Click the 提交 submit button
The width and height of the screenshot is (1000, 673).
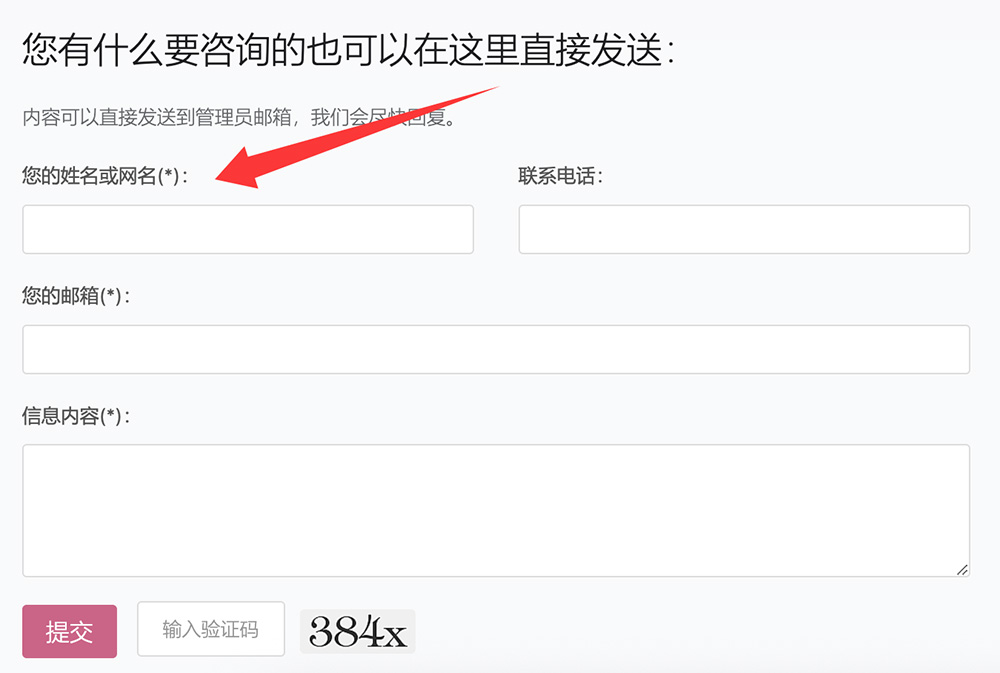point(70,631)
